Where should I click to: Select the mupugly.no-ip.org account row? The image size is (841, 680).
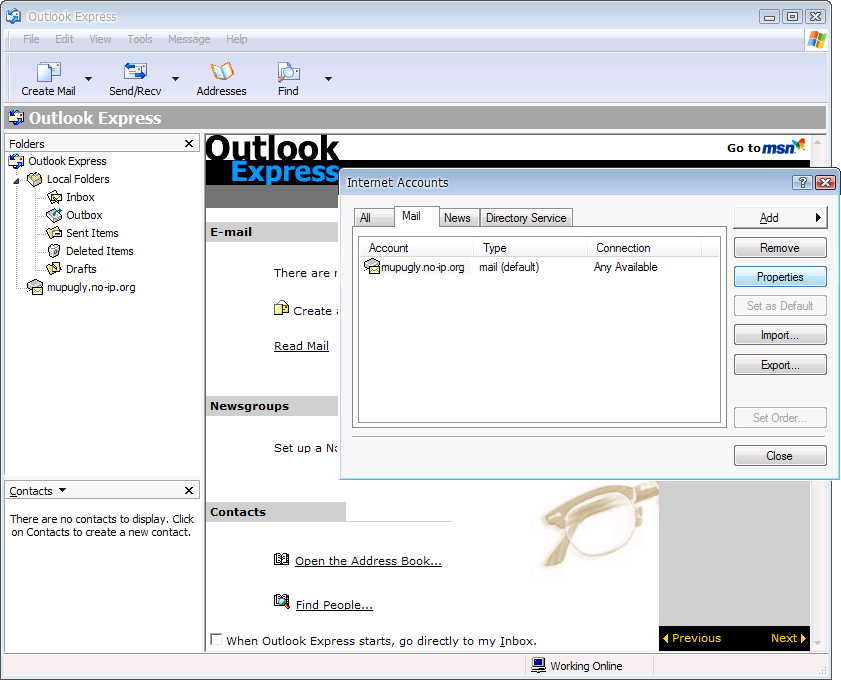pyautogui.click(x=421, y=267)
